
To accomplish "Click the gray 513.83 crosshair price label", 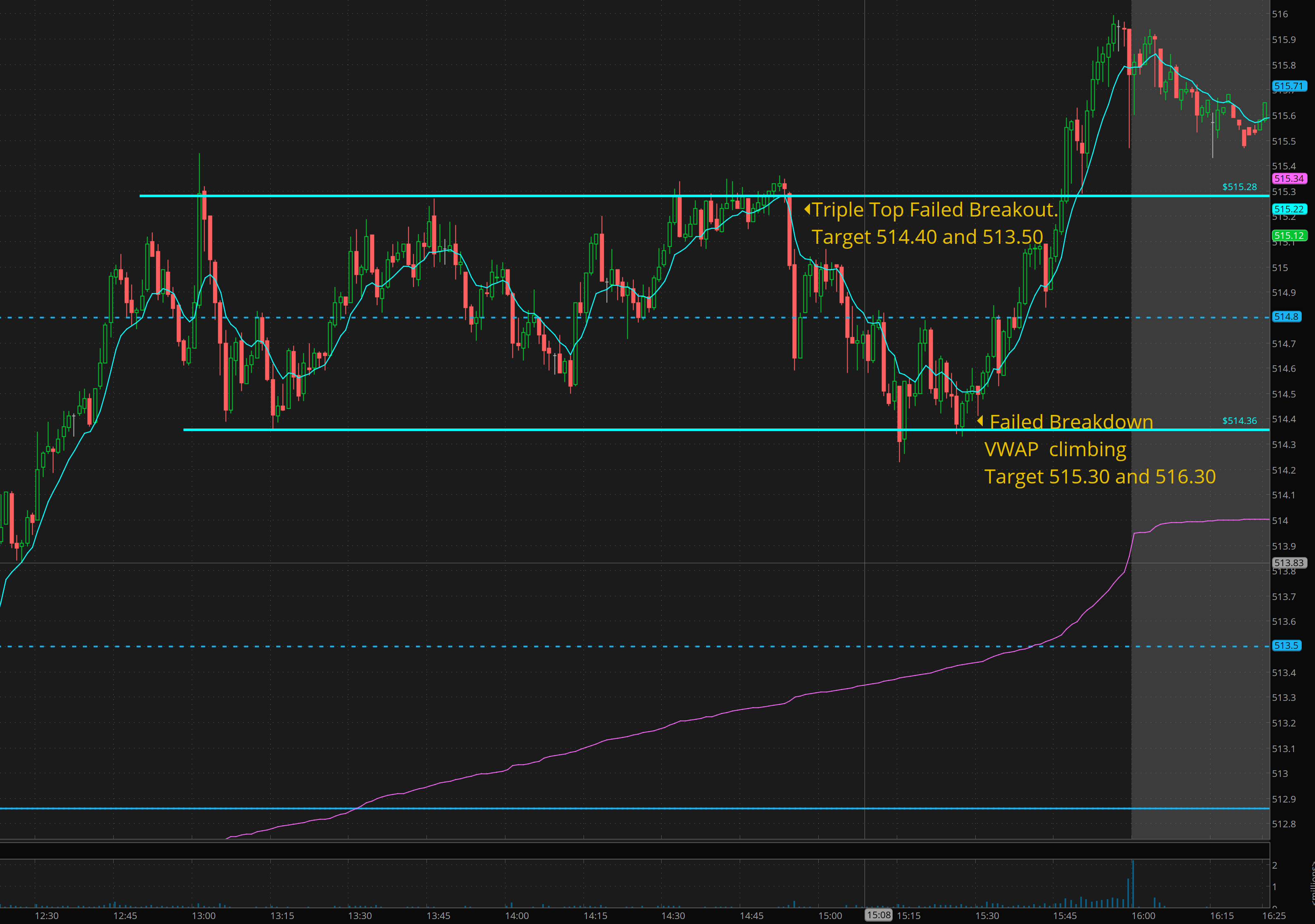I will pyautogui.click(x=1289, y=563).
